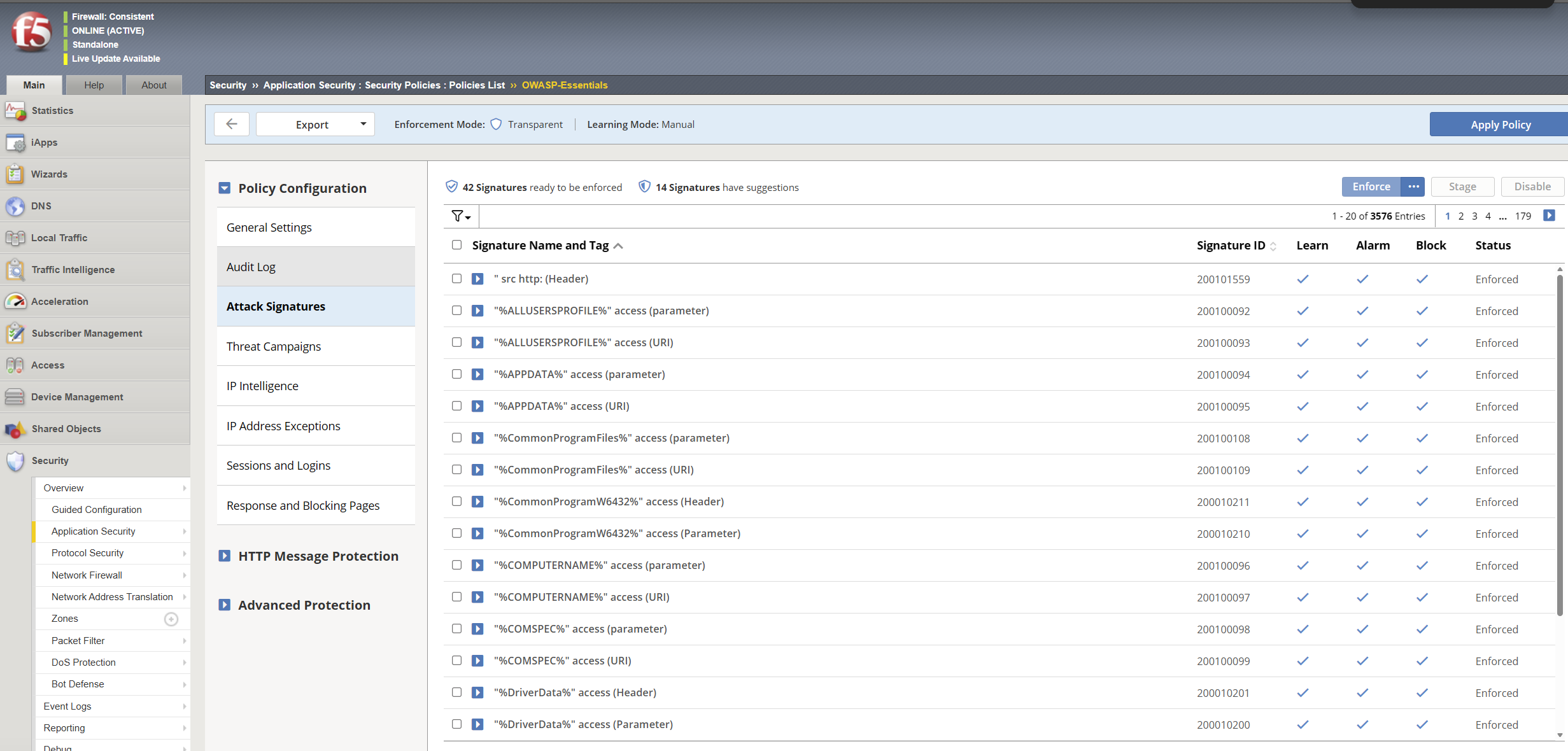The image size is (1568, 751).
Task: Check "%APPDATA%" access (URI) signature checkbox
Action: coord(456,406)
